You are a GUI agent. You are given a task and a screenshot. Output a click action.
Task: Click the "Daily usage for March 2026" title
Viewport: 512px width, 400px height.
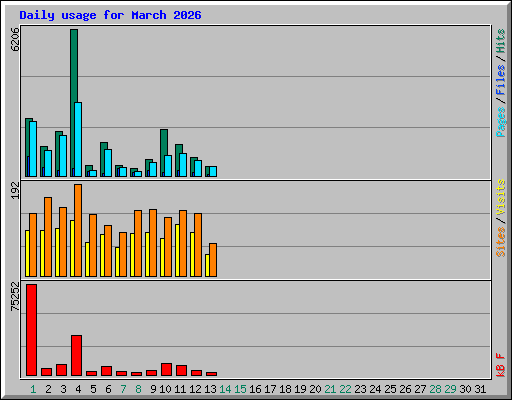(x=110, y=15)
